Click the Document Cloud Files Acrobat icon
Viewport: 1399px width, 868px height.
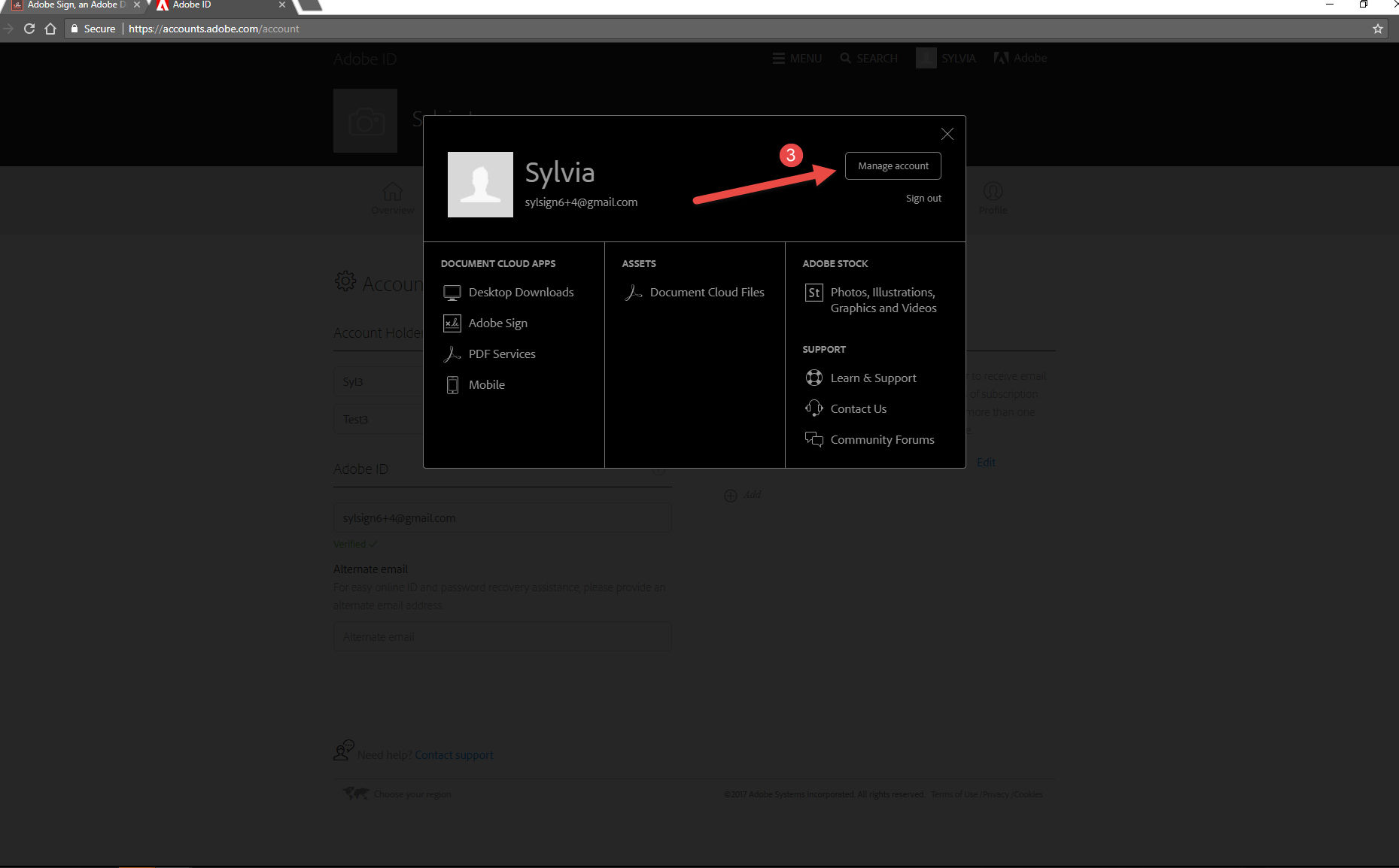pos(634,293)
